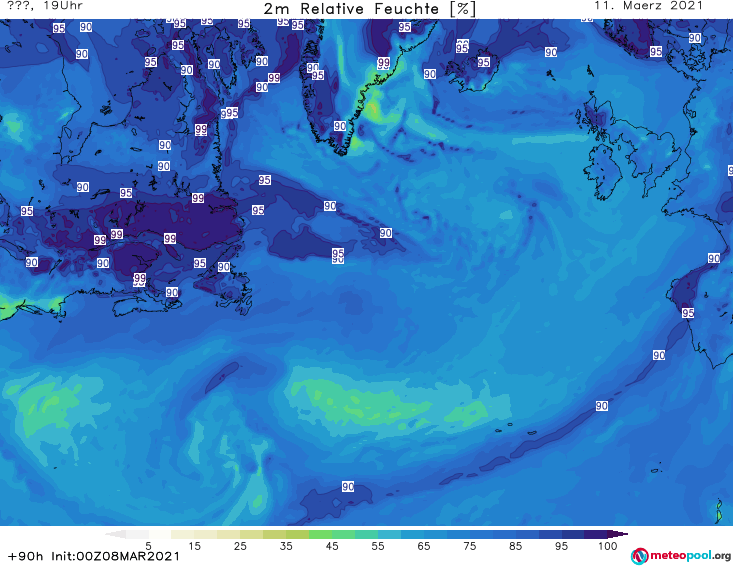
Task: Click the meteopool.org logo link
Action: coord(681,556)
